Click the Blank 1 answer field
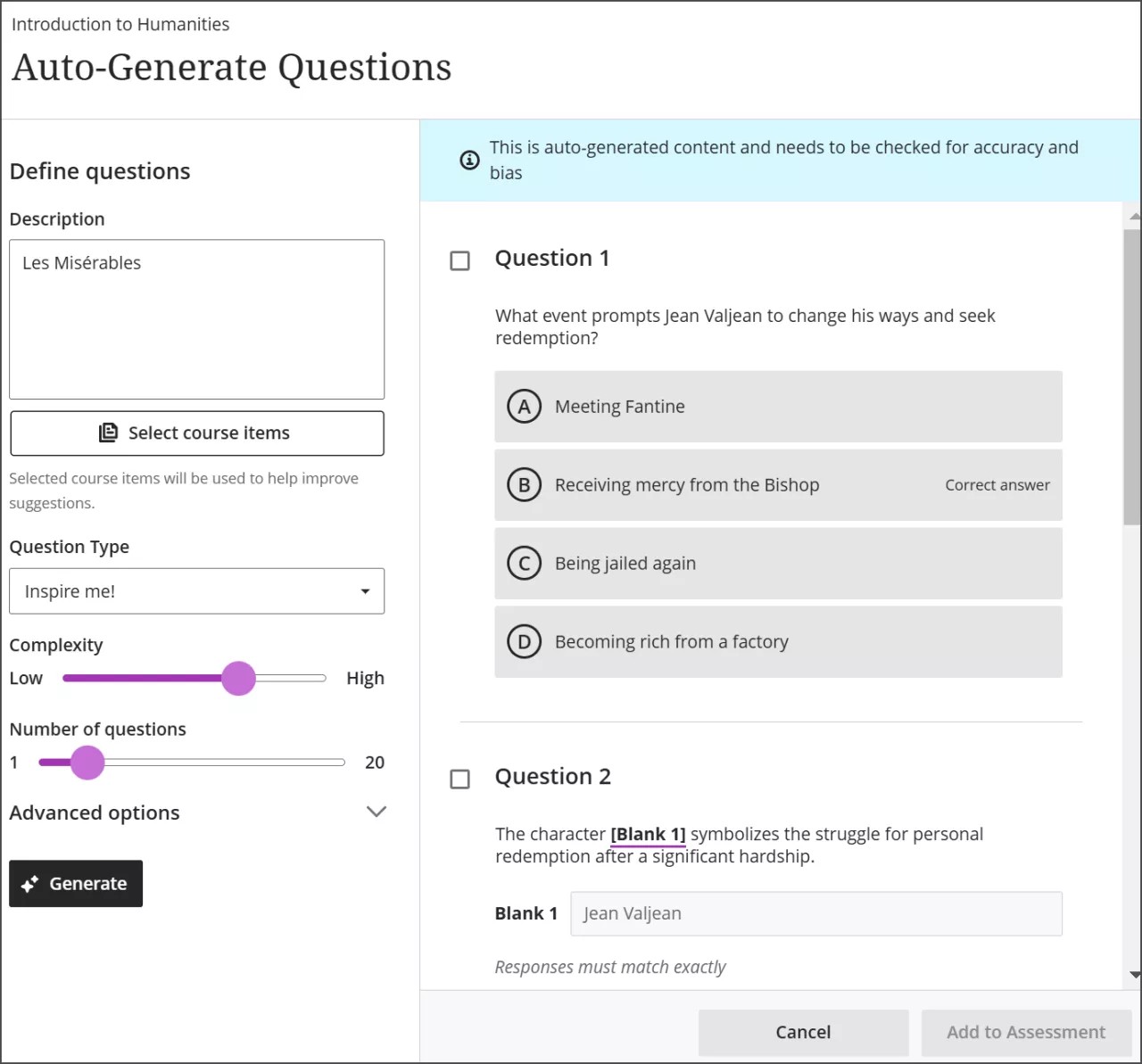The height and width of the screenshot is (1064, 1142). coord(815,913)
